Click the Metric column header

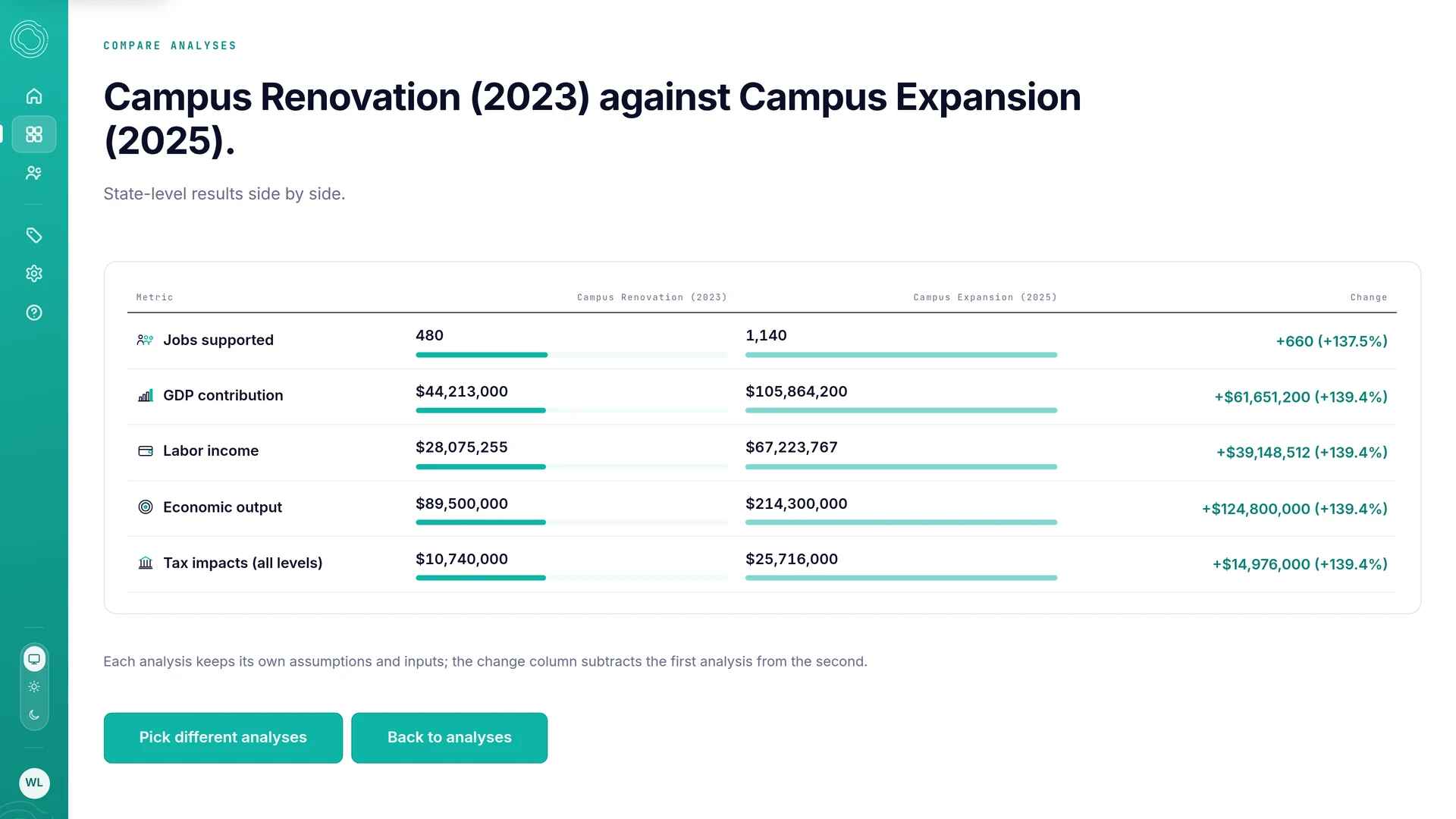pos(155,297)
